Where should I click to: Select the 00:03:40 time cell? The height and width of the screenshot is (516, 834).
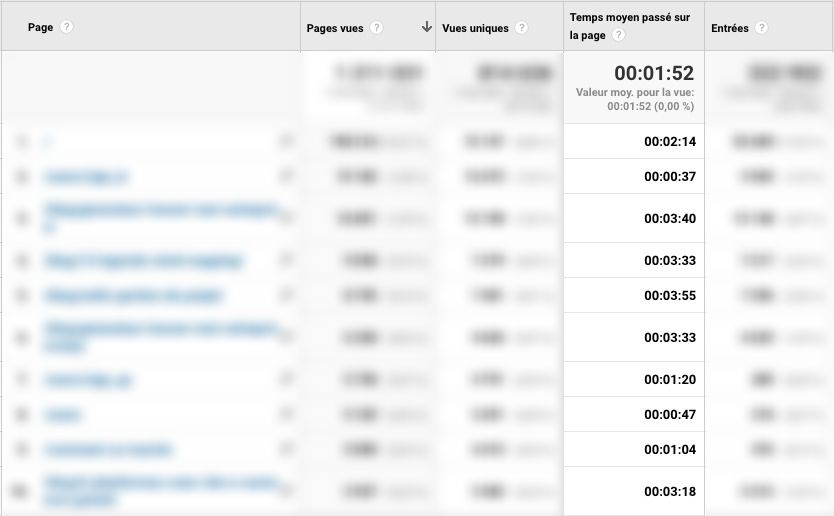669,219
